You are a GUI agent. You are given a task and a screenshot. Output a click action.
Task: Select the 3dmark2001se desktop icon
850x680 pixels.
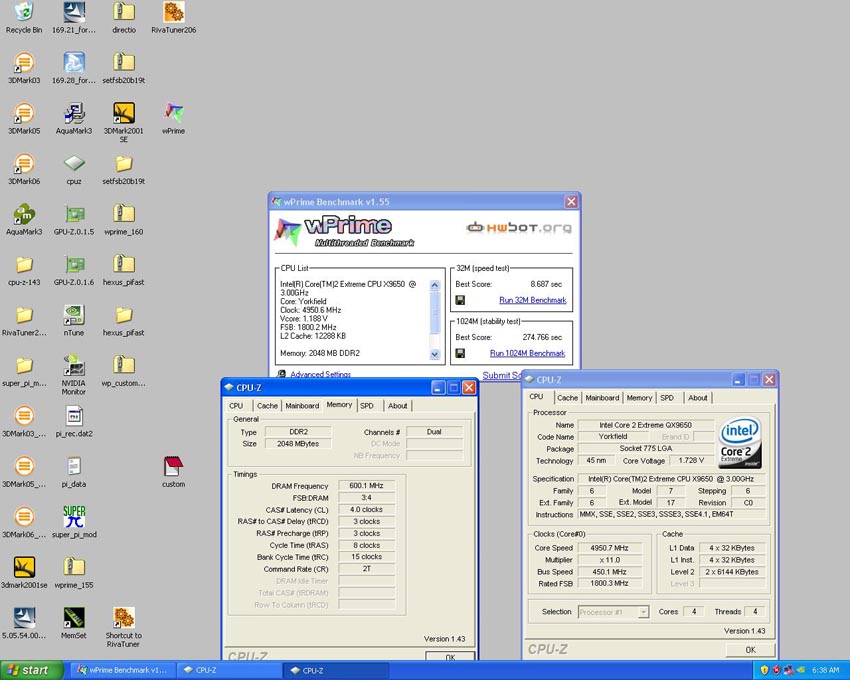[24, 567]
